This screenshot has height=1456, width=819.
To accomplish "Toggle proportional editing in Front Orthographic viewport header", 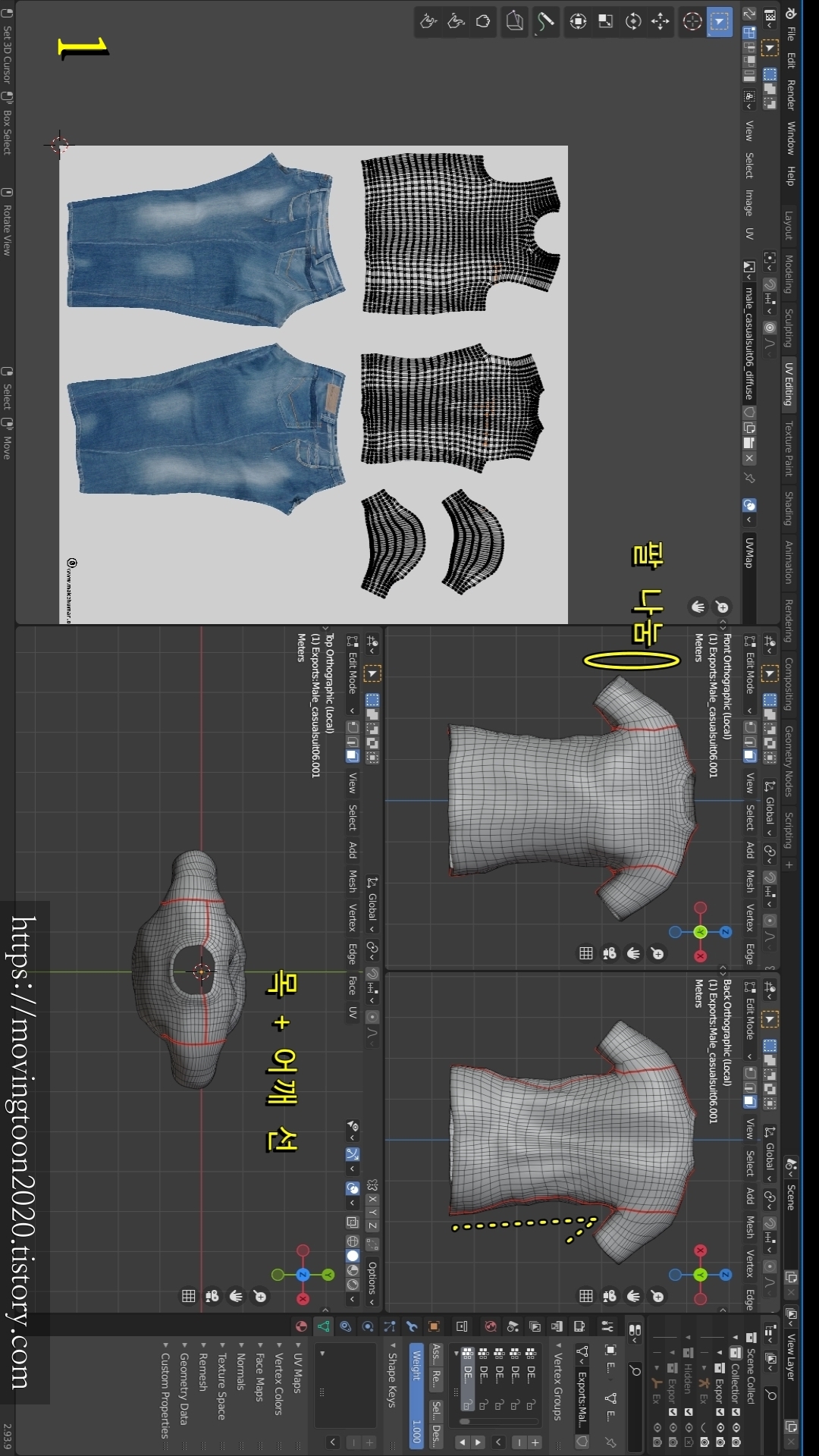I will pos(769,921).
